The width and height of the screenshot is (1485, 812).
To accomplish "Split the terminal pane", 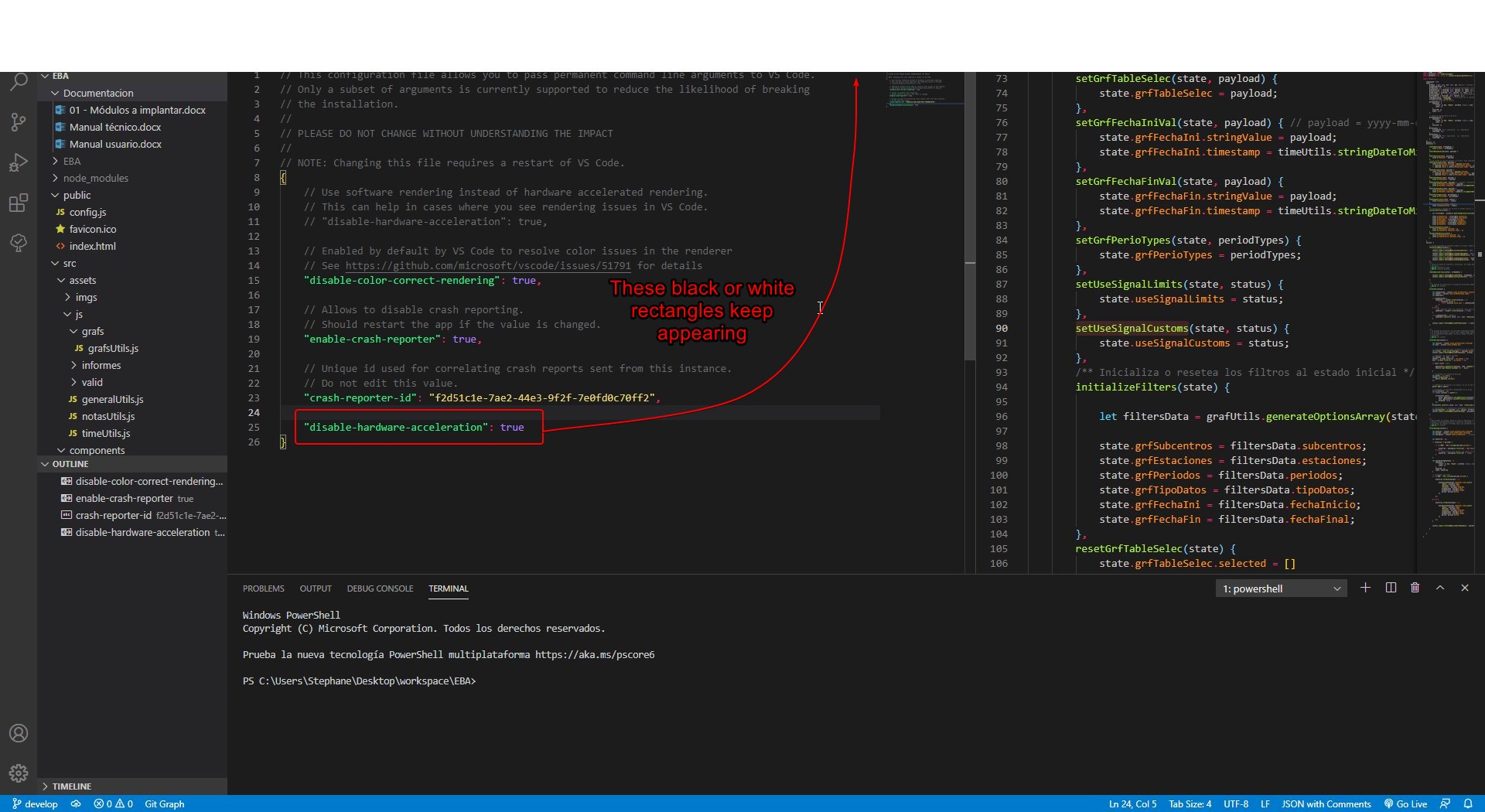I will tap(1390, 588).
